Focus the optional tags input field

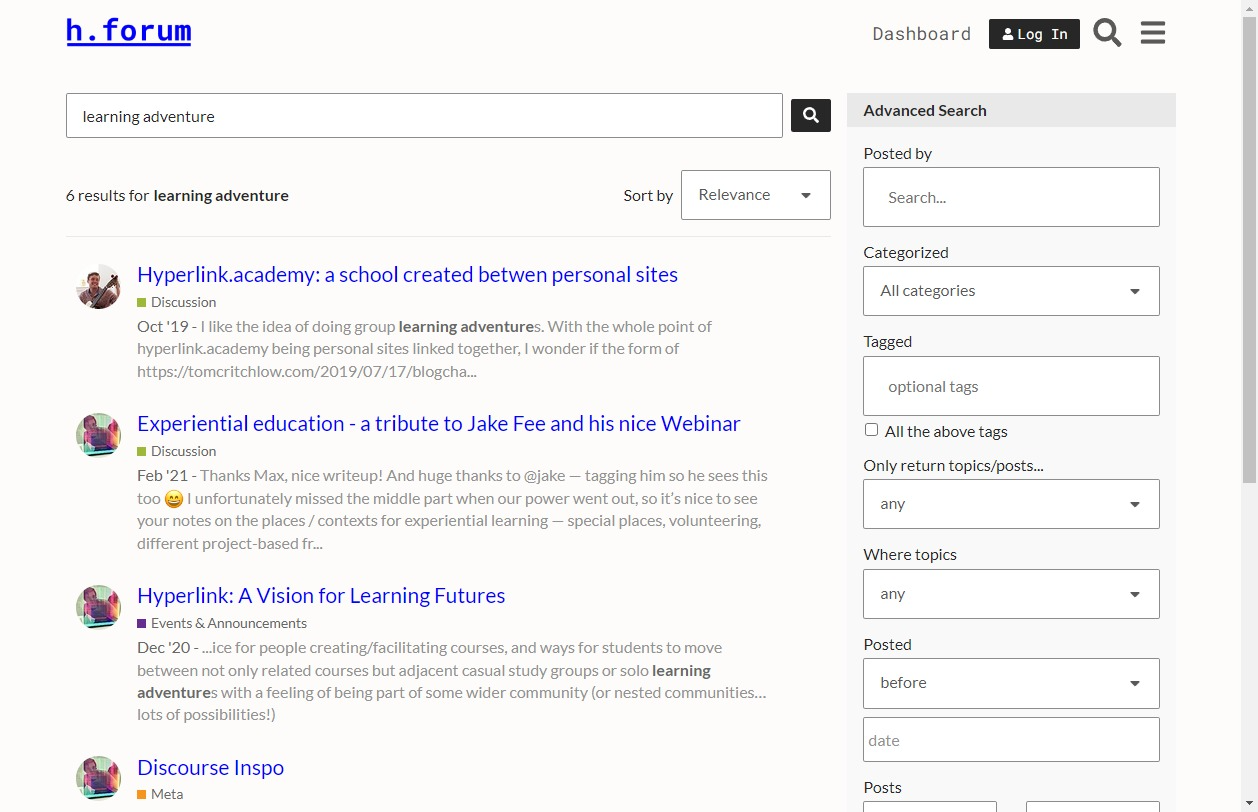pos(1011,386)
